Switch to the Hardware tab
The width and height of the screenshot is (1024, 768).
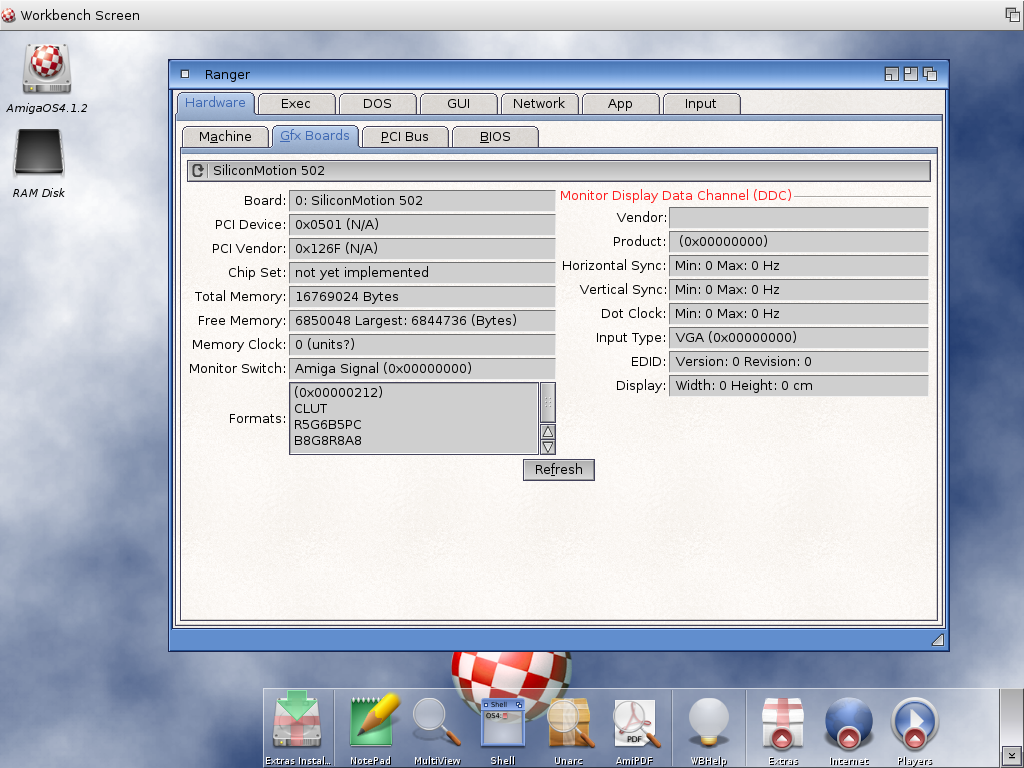pos(216,103)
